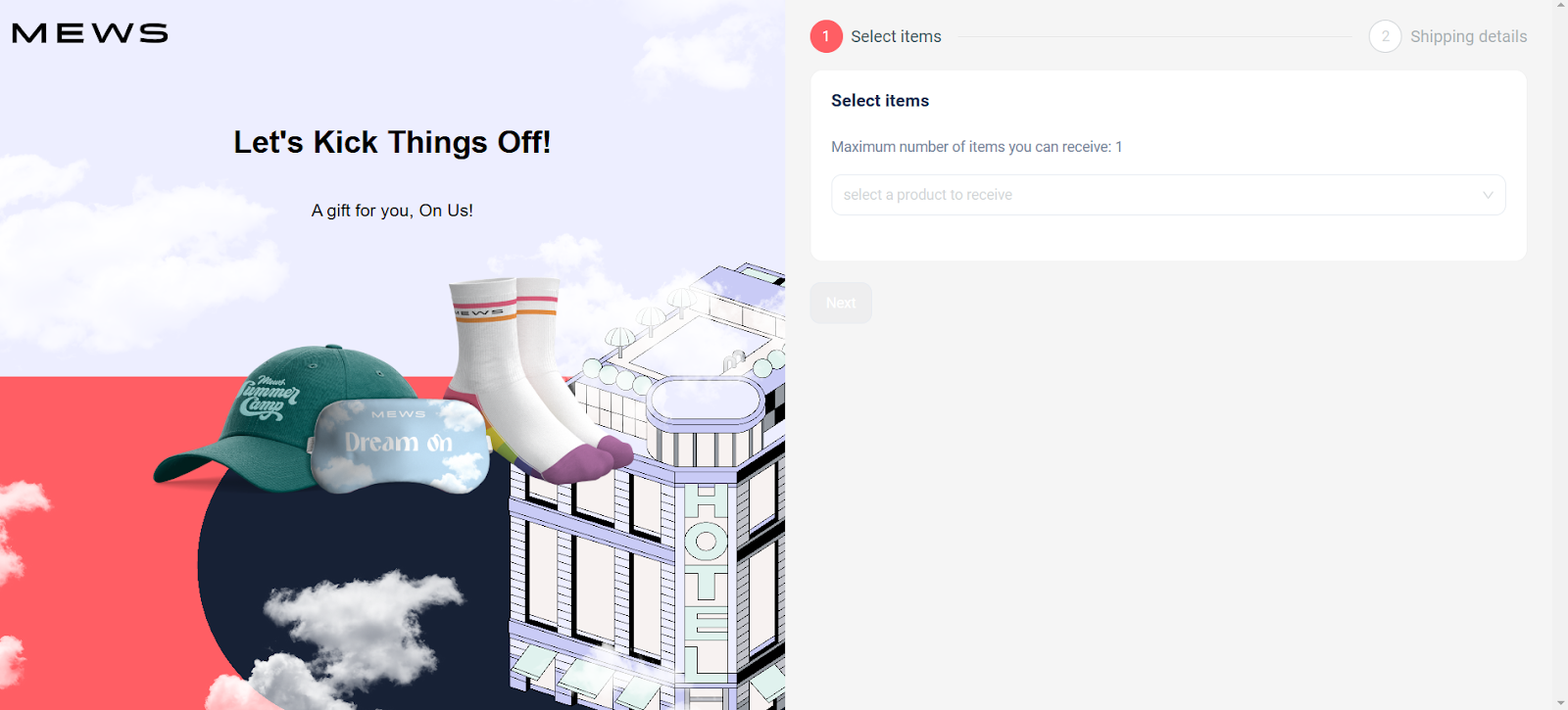Image resolution: width=1568 pixels, height=710 pixels.
Task: Open the product selection dropdown
Action: click(x=1168, y=195)
